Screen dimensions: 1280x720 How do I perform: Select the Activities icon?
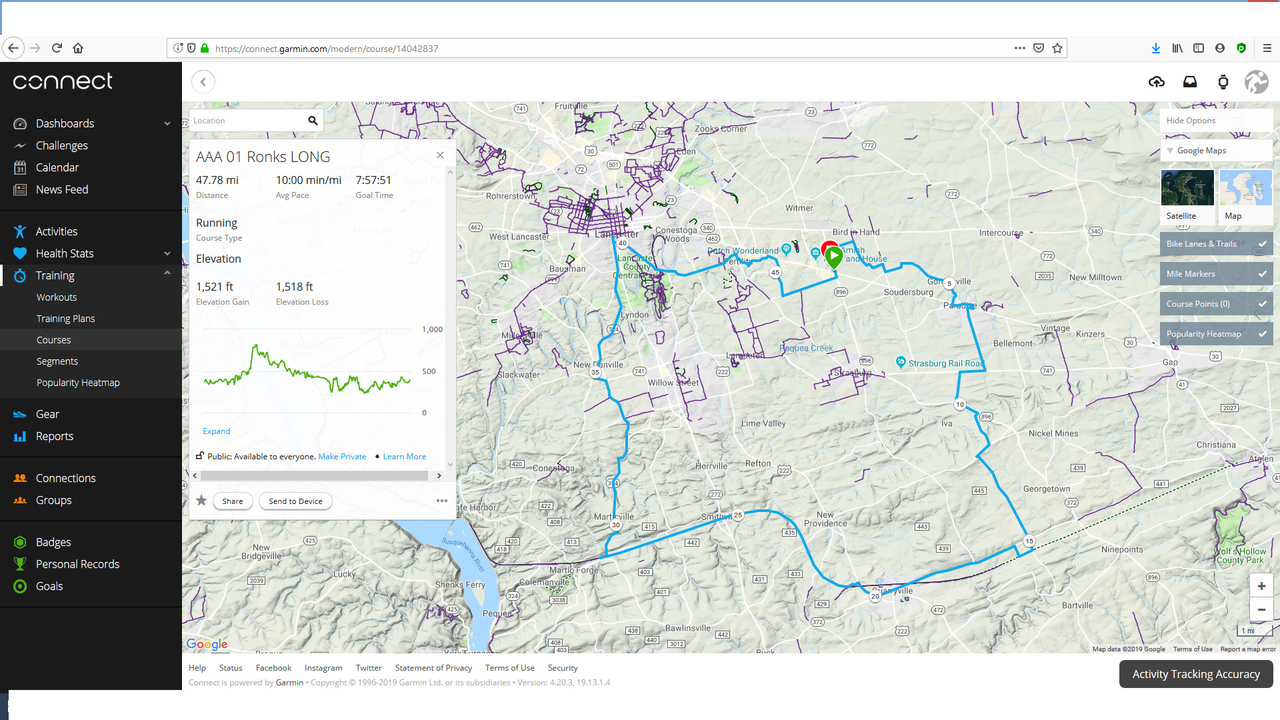20,232
